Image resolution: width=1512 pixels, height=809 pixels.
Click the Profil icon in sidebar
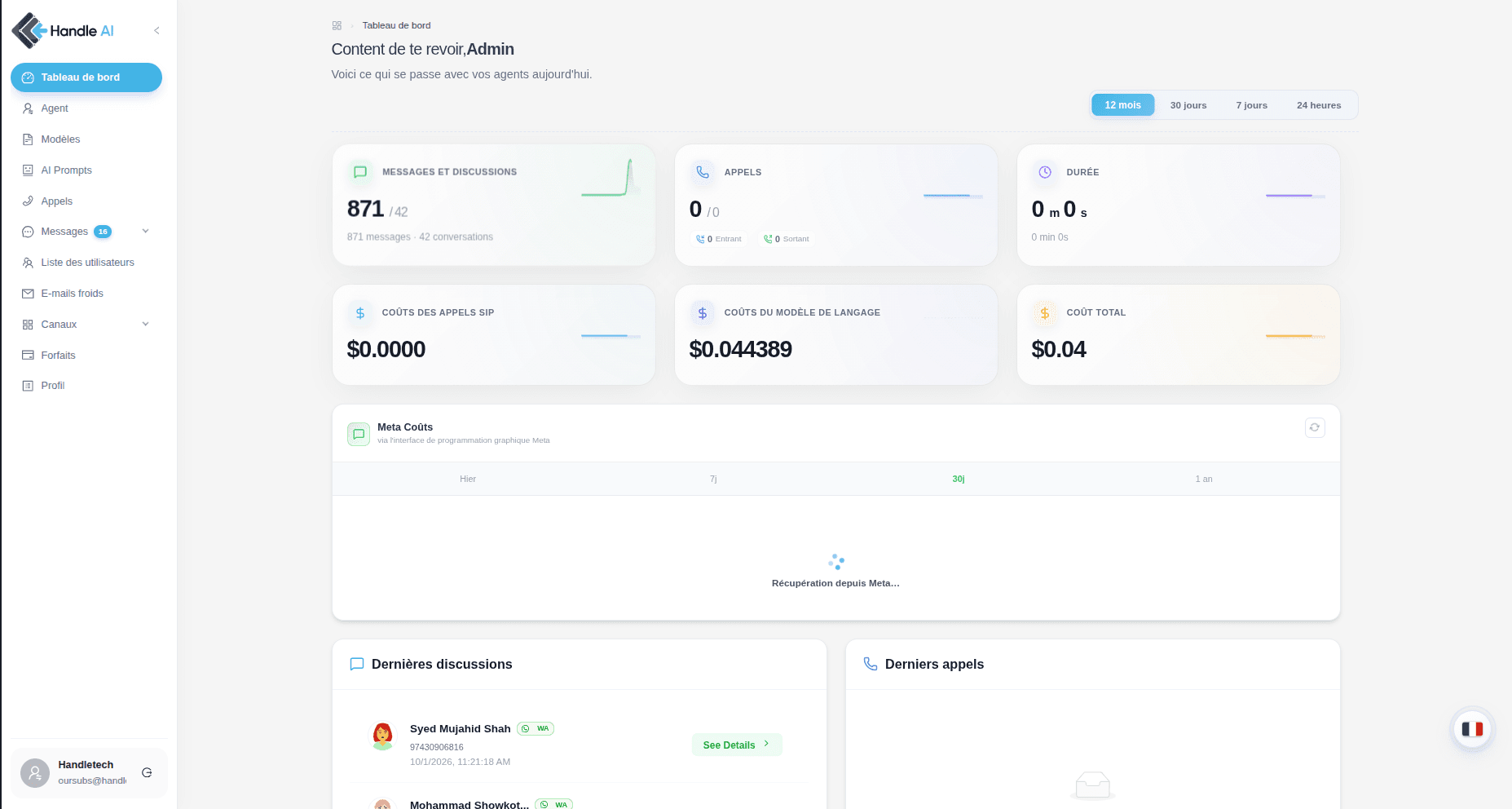pos(28,386)
